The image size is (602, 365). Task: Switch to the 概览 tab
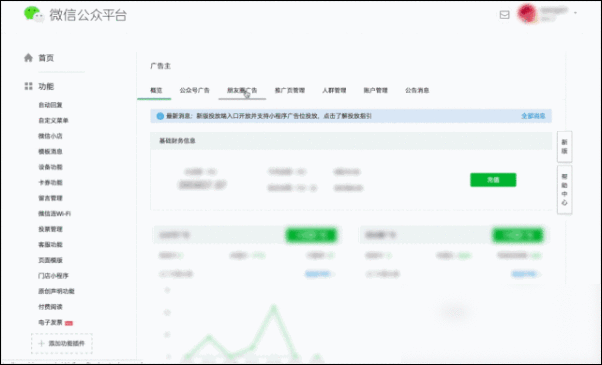[x=156, y=91]
